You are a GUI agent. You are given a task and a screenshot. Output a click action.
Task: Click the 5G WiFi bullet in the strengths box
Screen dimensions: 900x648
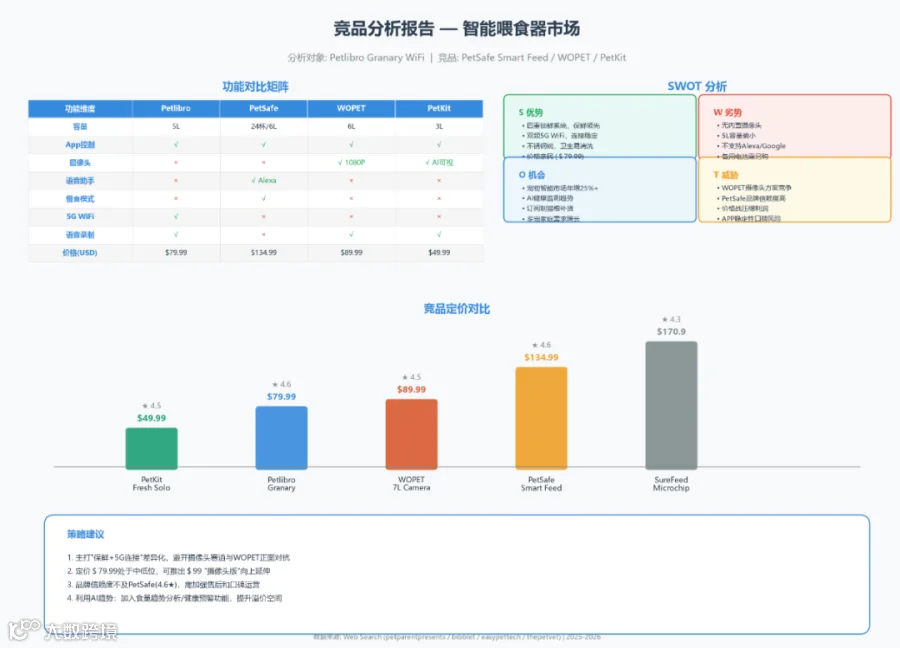click(560, 135)
